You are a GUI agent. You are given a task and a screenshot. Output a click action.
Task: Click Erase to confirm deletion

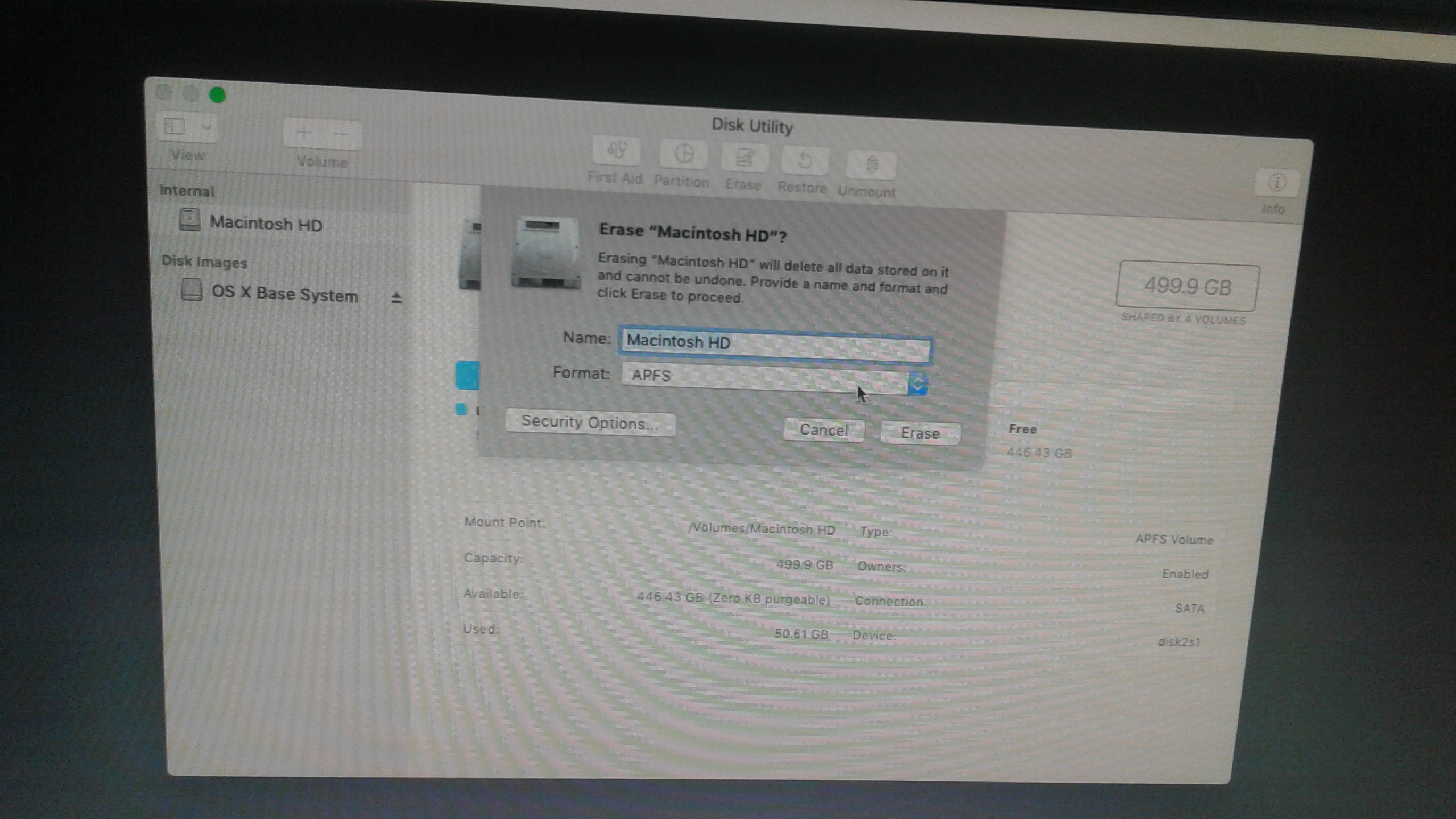[x=919, y=432]
